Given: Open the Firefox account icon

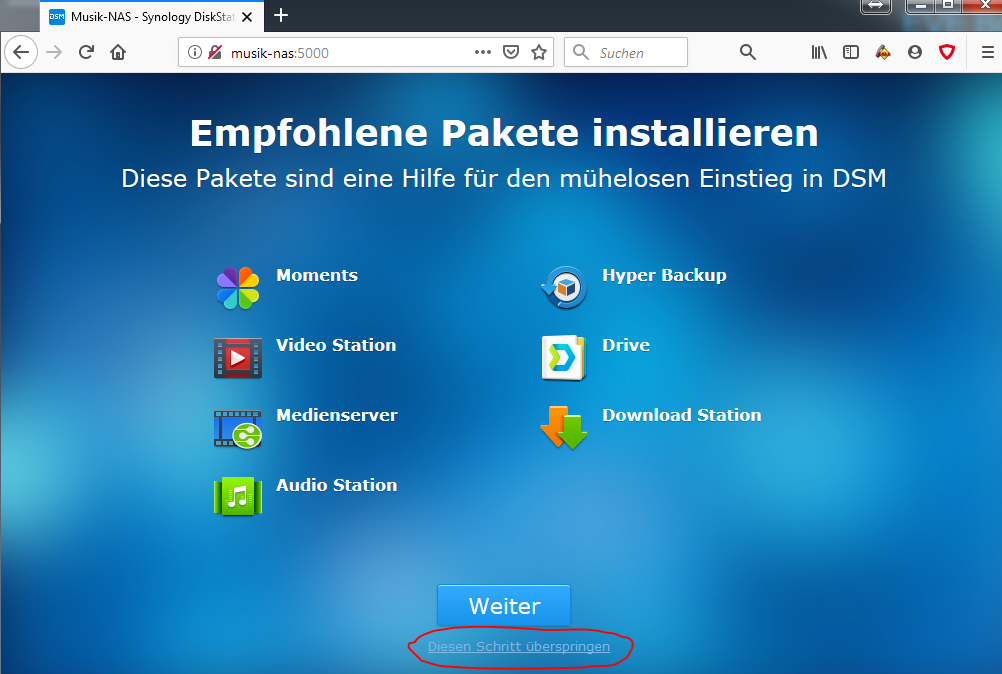Looking at the screenshot, I should (915, 52).
